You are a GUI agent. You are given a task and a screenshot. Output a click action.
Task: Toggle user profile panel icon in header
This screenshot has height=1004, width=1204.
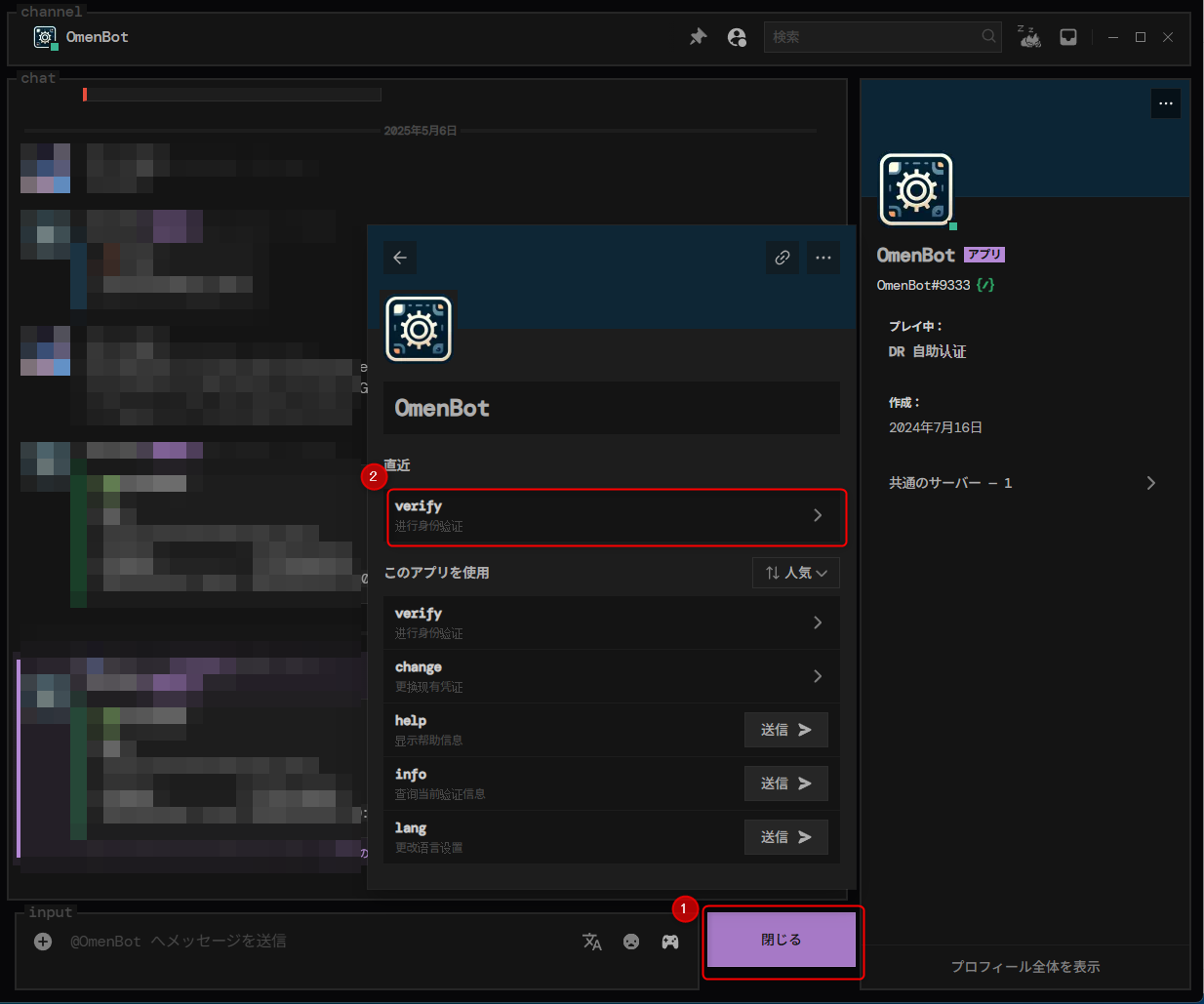[x=737, y=37]
